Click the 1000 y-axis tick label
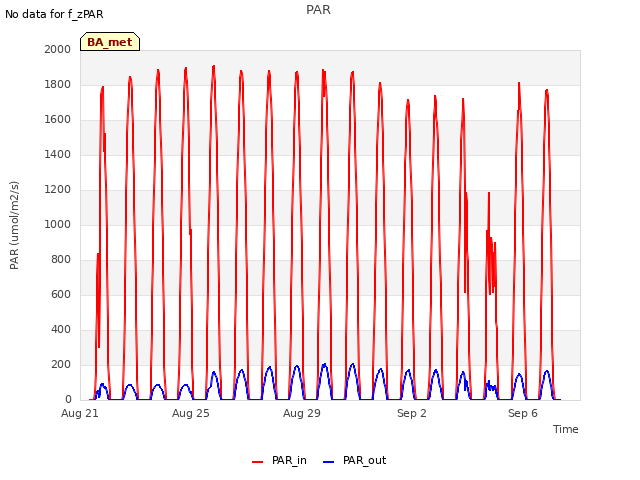The height and width of the screenshot is (480, 640). pyautogui.click(x=58, y=224)
